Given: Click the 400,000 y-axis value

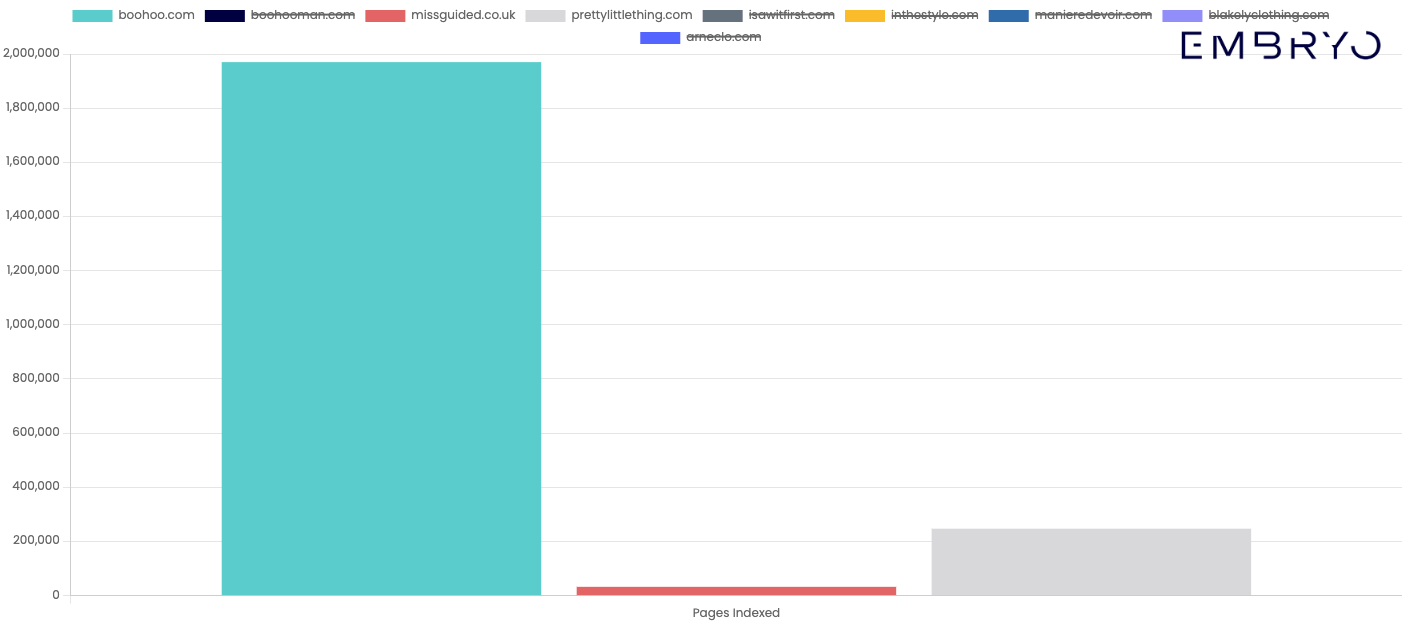Looking at the screenshot, I should point(36,486).
